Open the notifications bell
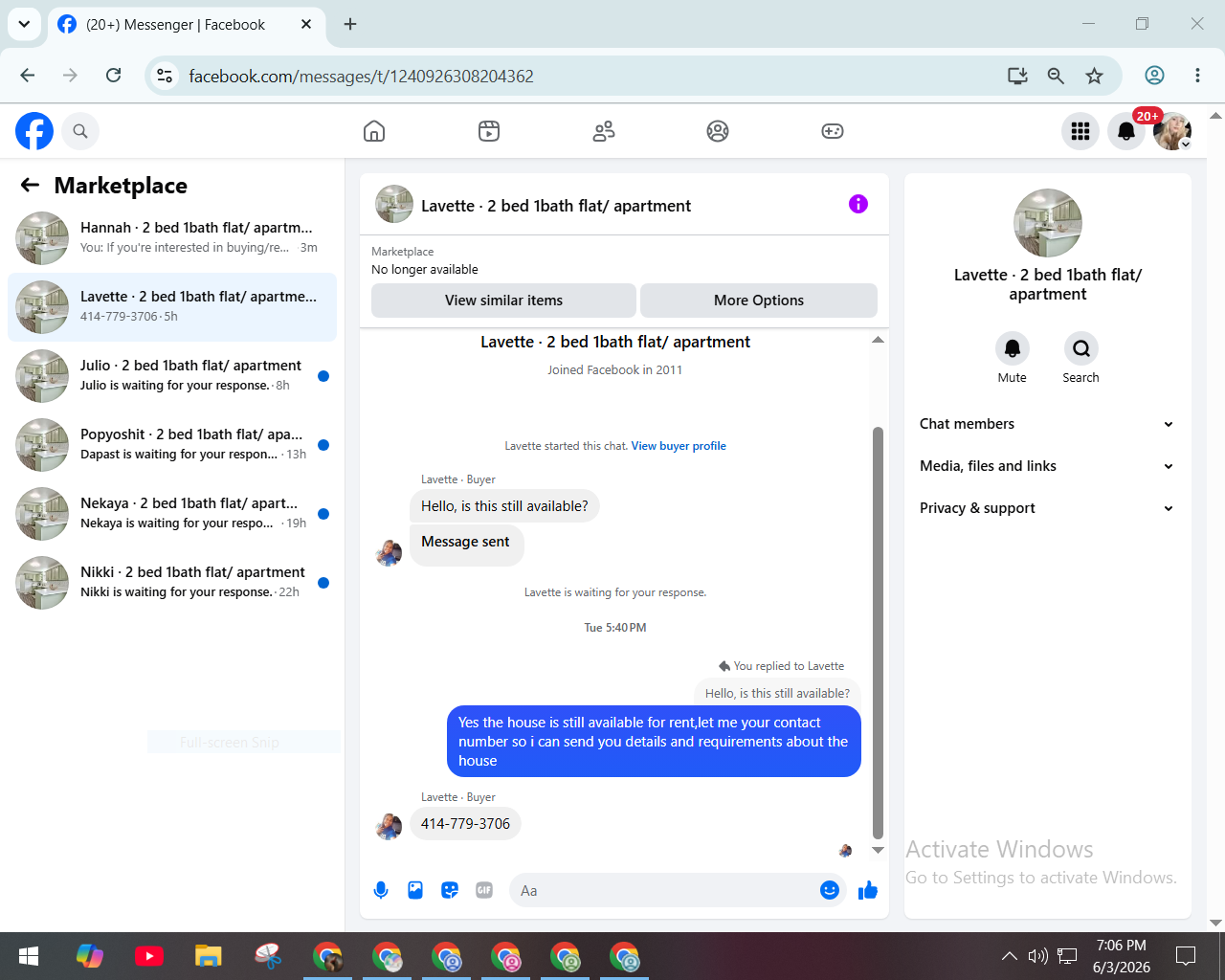This screenshot has width=1225, height=980. point(1126,131)
